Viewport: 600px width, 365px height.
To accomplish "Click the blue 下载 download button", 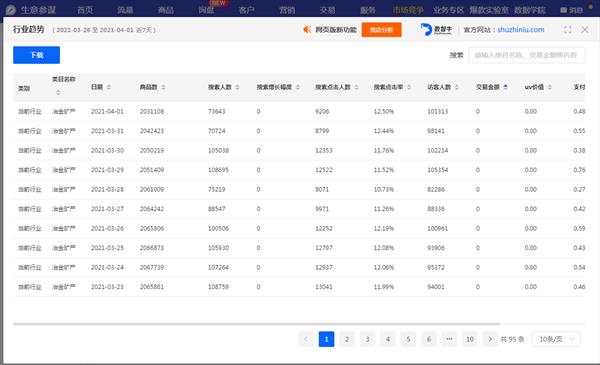I will click(36, 55).
